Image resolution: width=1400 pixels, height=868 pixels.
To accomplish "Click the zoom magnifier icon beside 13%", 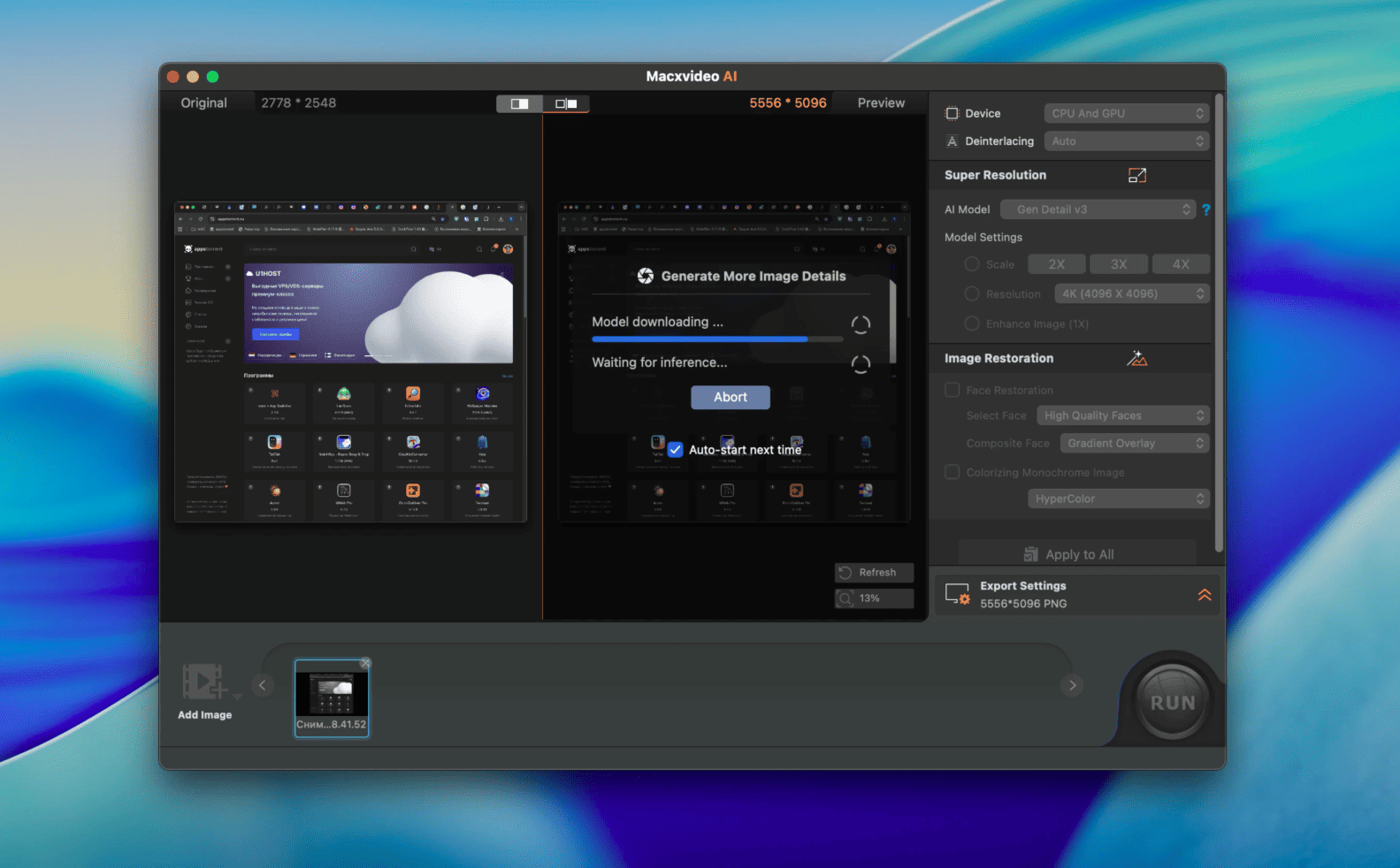I will coord(845,598).
